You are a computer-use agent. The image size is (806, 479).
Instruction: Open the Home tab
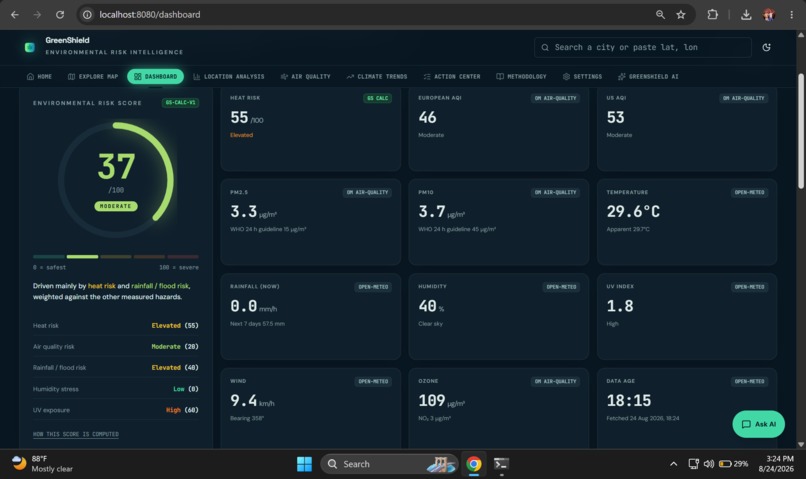(39, 77)
